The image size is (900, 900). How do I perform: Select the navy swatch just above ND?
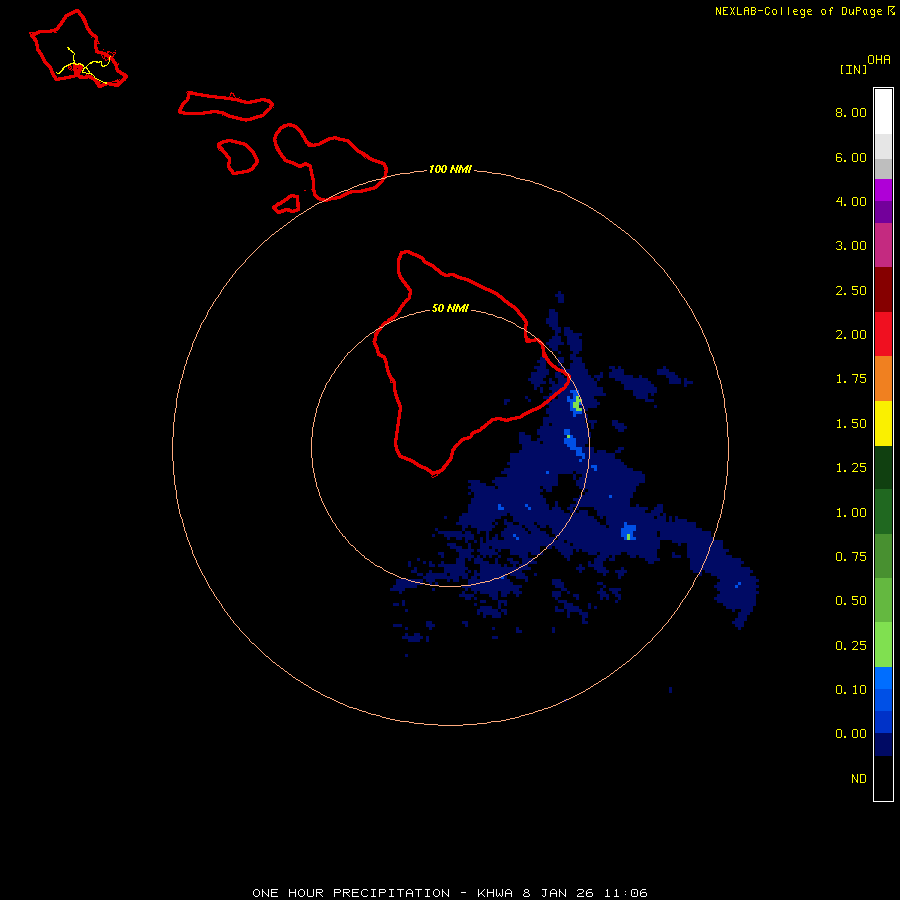click(883, 745)
